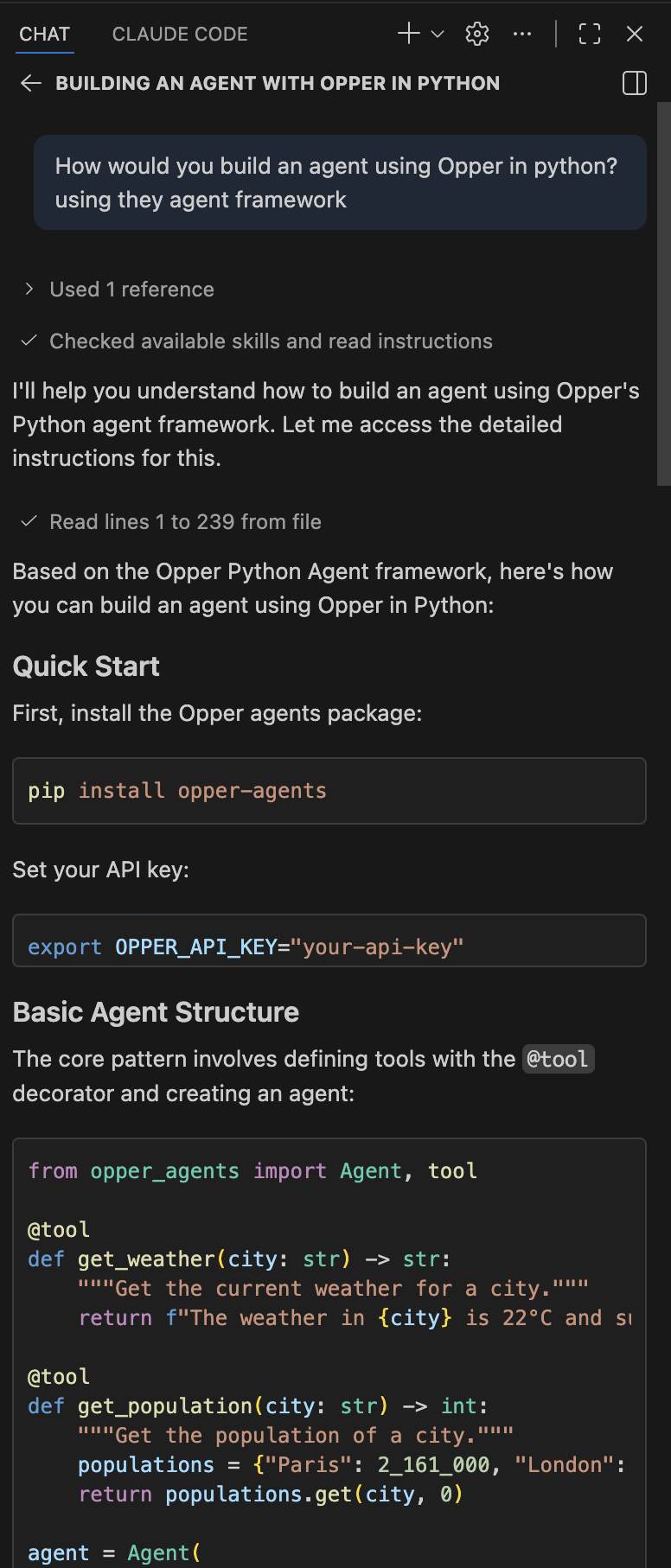This screenshot has width=671, height=1568.
Task: Click the "pip install opper-agents" code block
Action: (329, 791)
